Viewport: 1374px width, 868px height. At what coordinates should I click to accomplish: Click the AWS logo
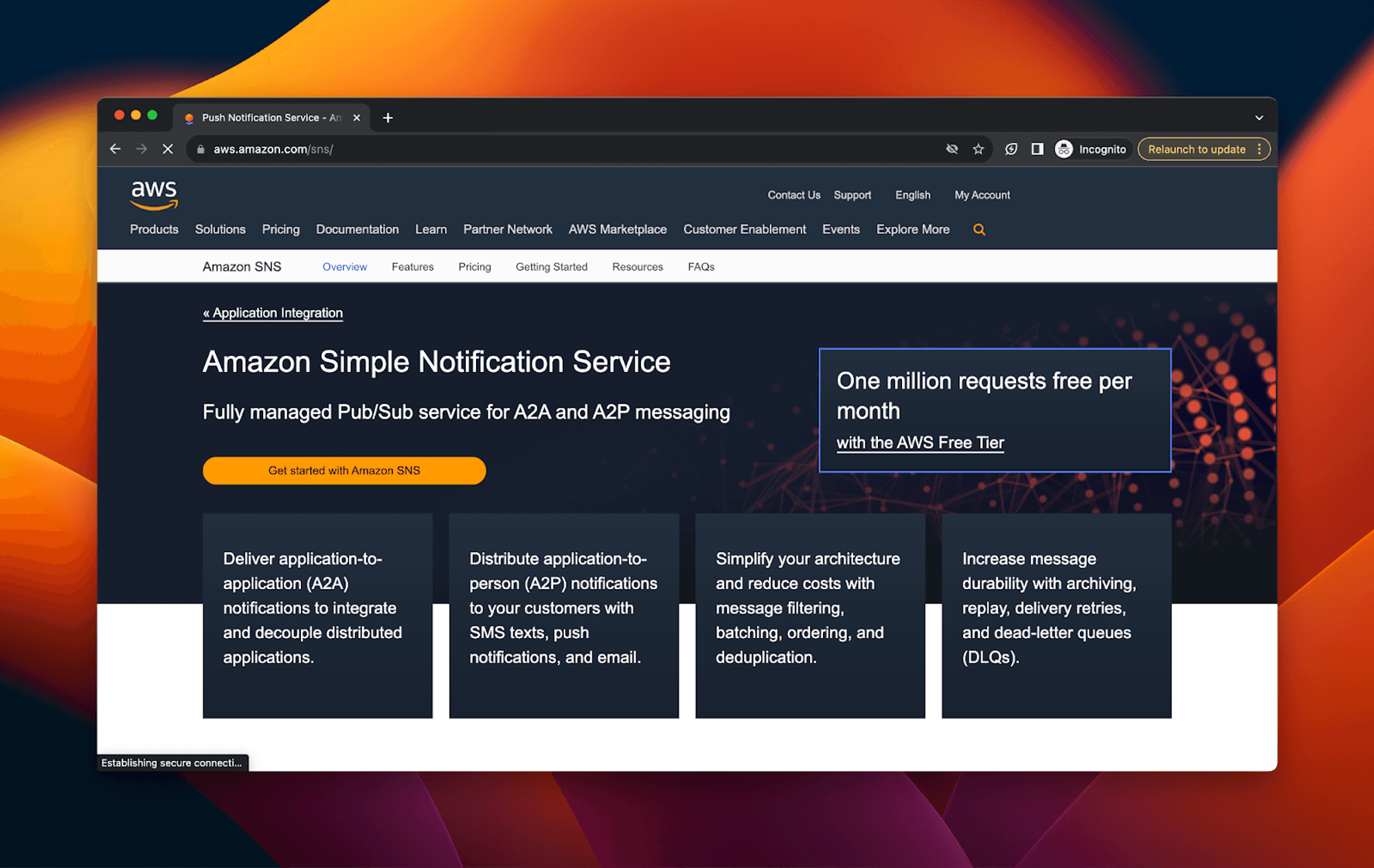tap(155, 195)
